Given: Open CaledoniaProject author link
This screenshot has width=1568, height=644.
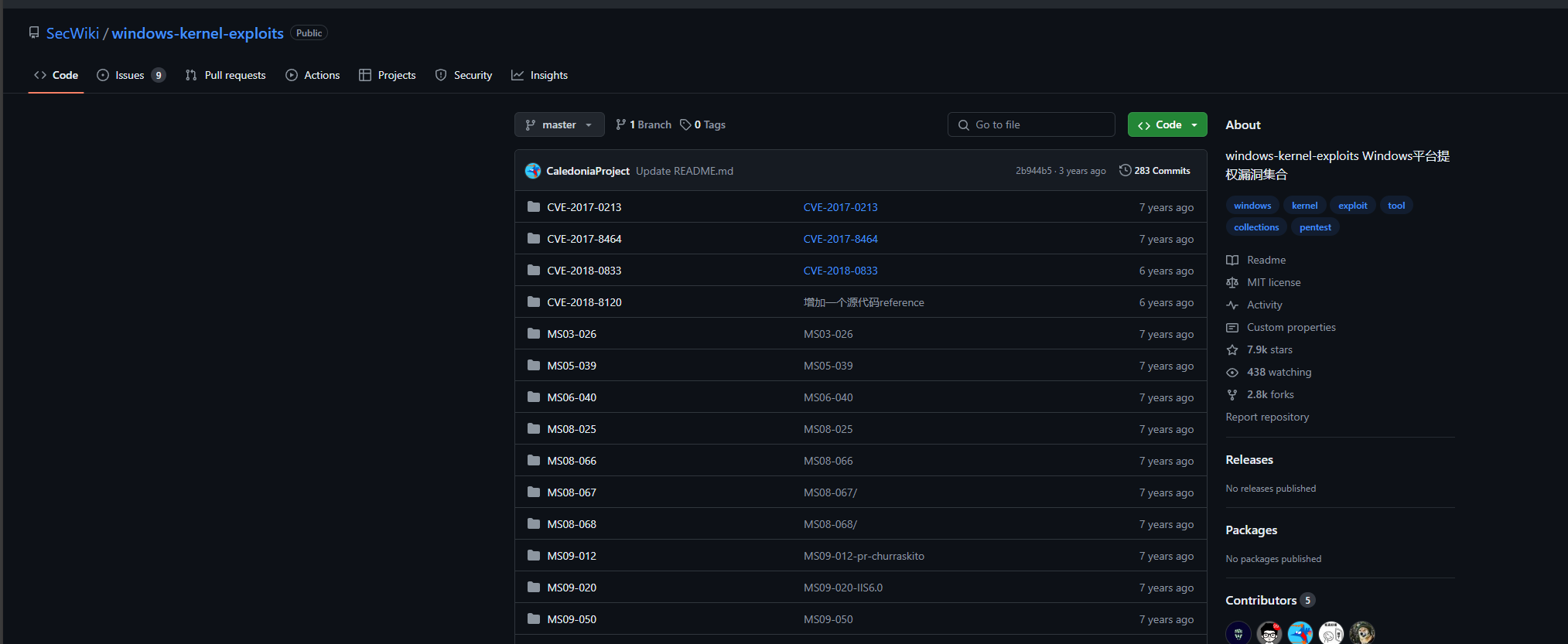Looking at the screenshot, I should click(588, 171).
